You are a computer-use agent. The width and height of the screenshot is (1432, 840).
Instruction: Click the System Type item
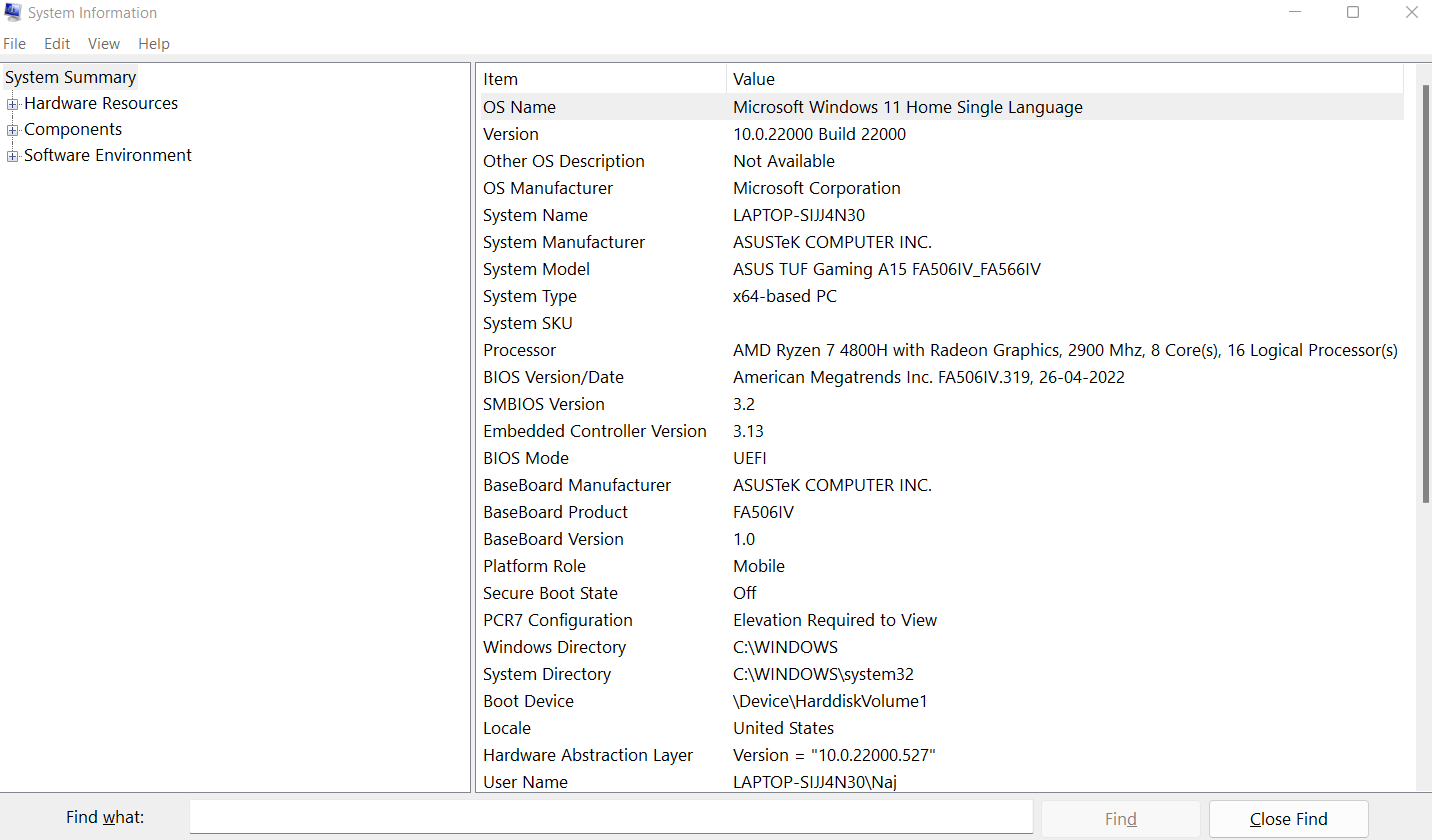point(530,296)
